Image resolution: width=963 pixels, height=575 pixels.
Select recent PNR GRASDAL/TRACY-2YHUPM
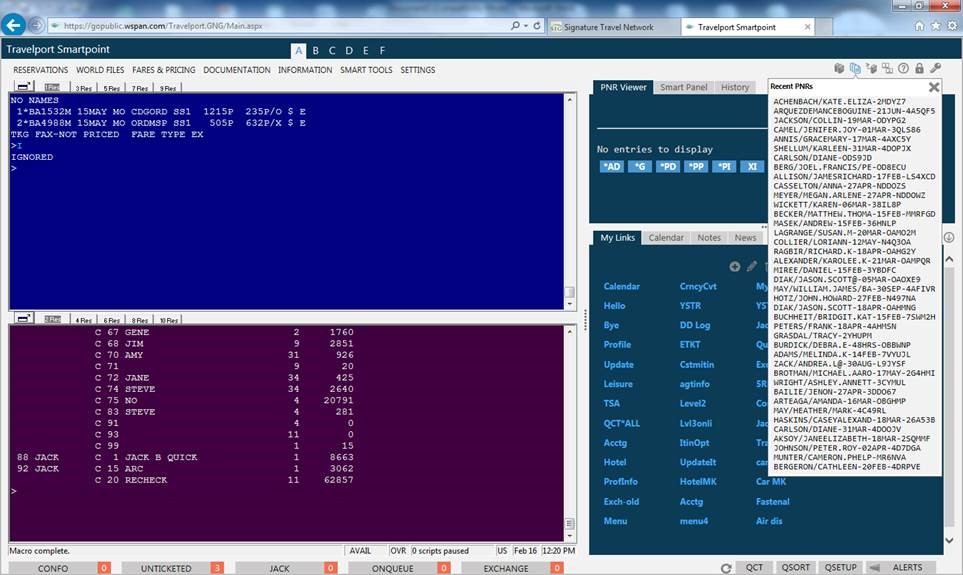[x=822, y=336]
